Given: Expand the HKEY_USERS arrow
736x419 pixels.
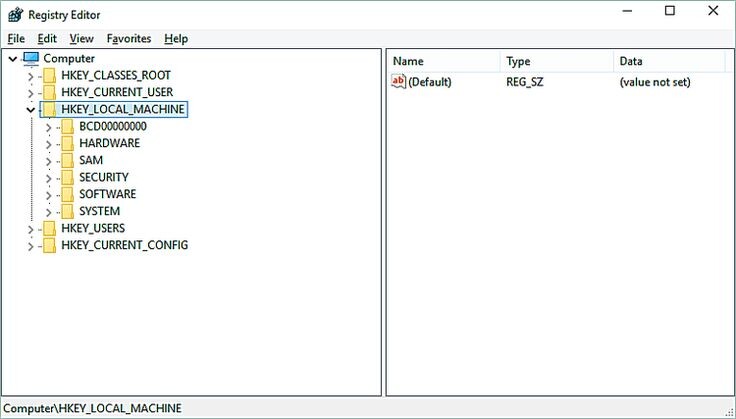Looking at the screenshot, I should coord(31,229).
